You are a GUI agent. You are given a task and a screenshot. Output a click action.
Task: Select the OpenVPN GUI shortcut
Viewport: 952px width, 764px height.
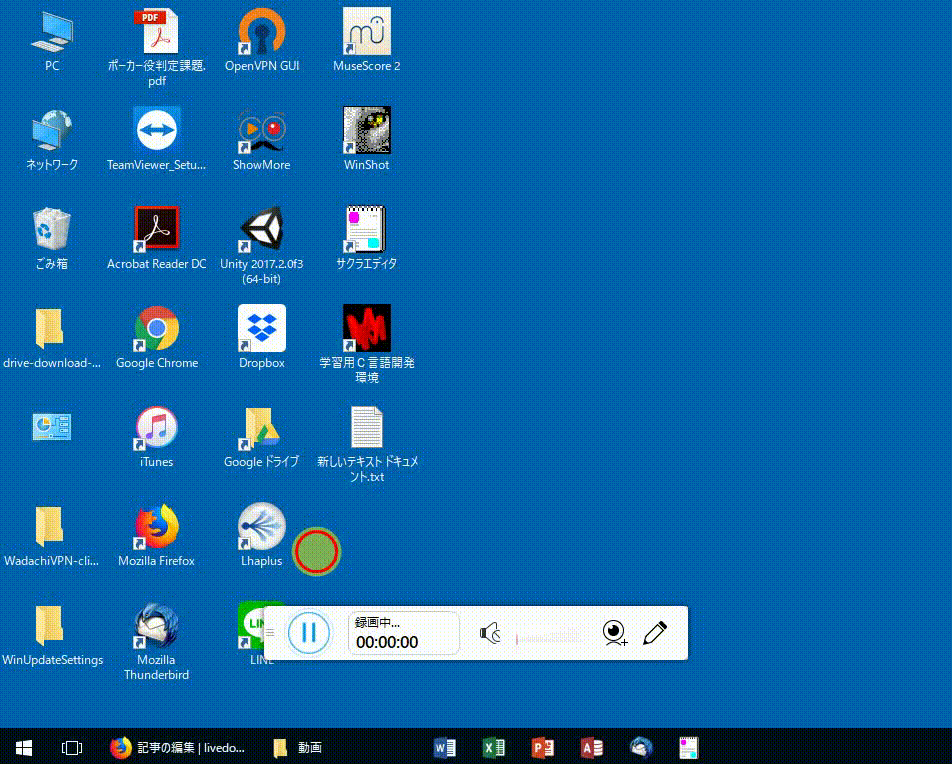(x=262, y=40)
